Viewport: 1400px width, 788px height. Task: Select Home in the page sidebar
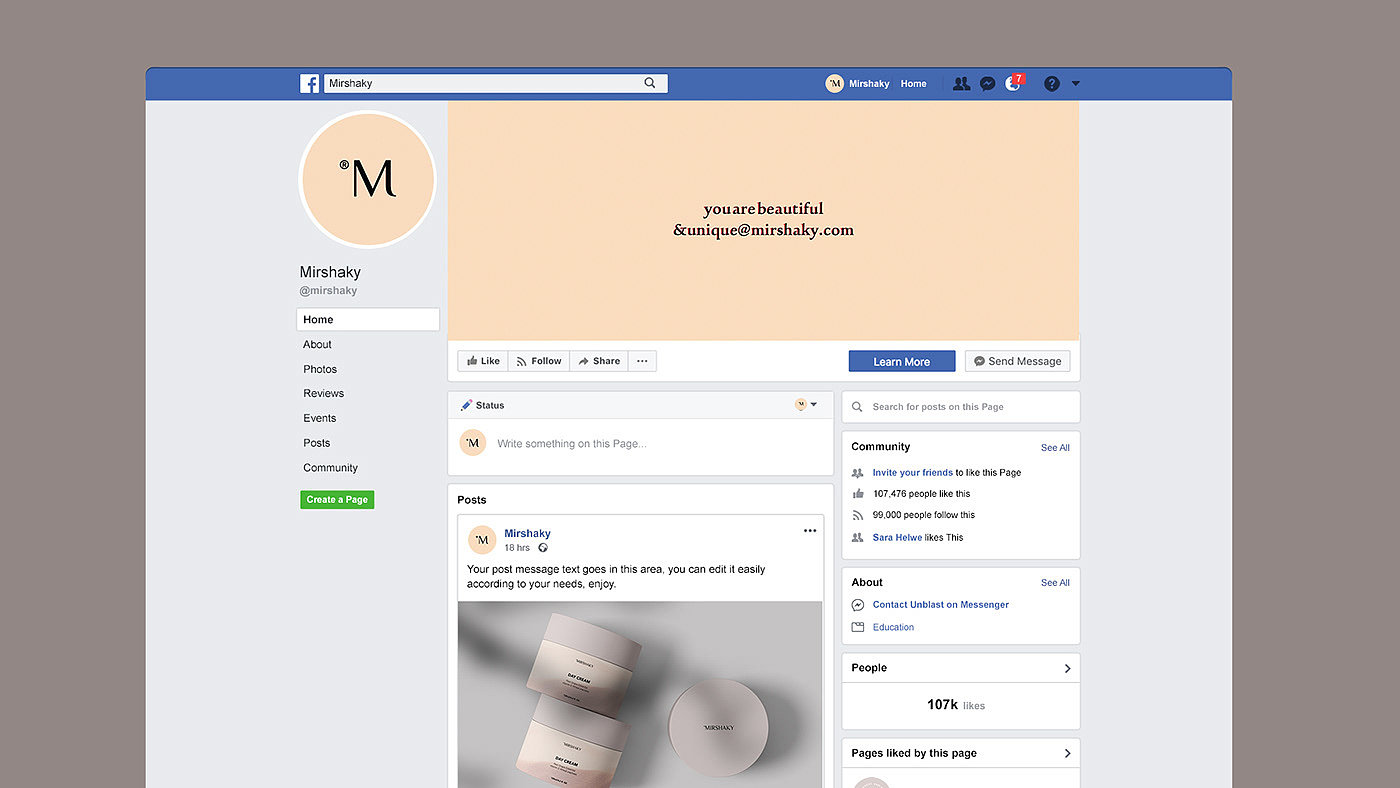[368, 320]
